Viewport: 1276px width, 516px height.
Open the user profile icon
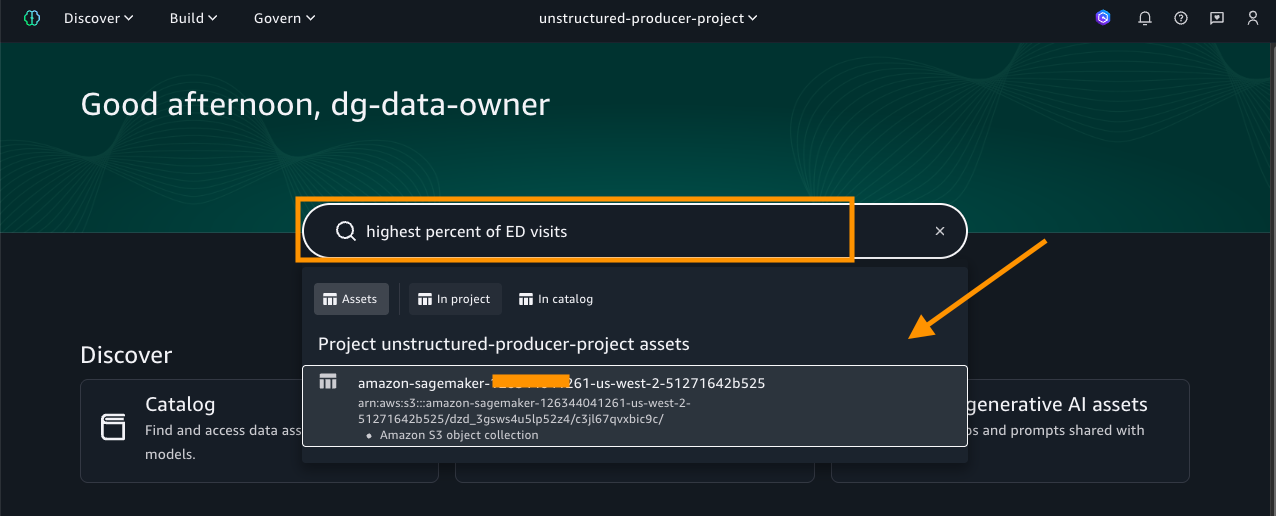point(1253,18)
